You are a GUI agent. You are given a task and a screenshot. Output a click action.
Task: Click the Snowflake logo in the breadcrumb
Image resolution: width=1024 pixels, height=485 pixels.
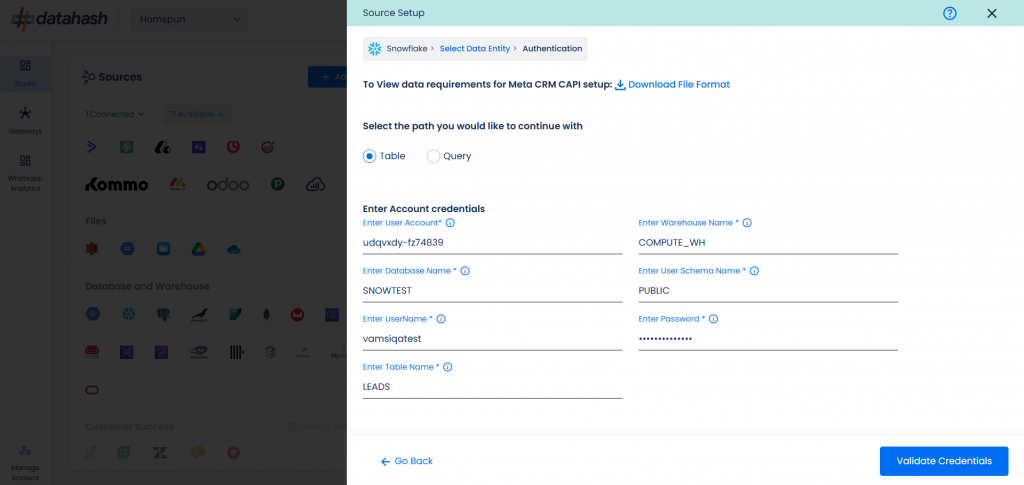tap(374, 48)
